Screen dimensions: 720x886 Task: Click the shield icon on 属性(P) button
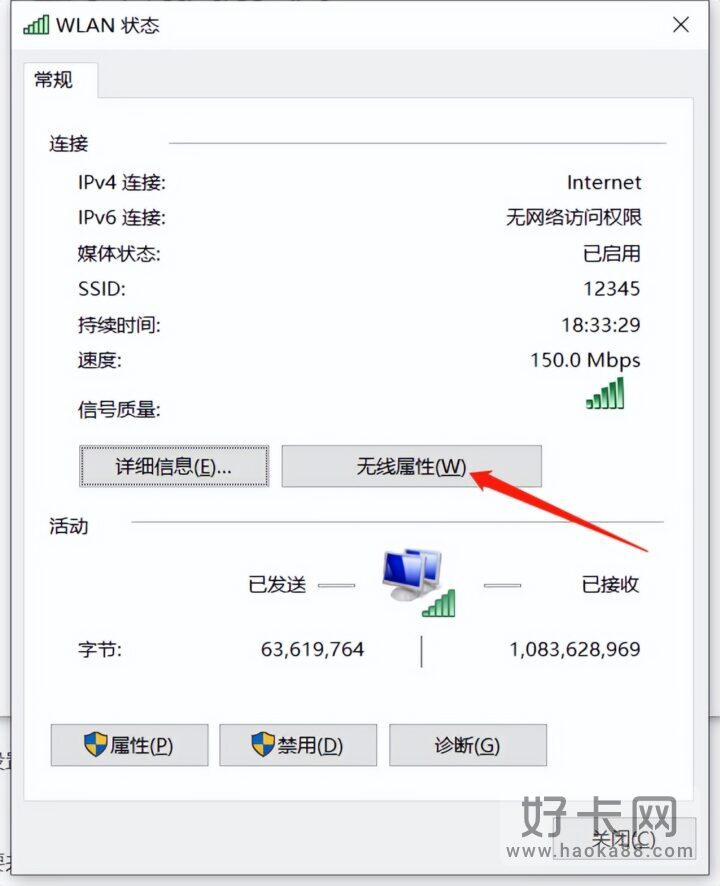pos(96,744)
